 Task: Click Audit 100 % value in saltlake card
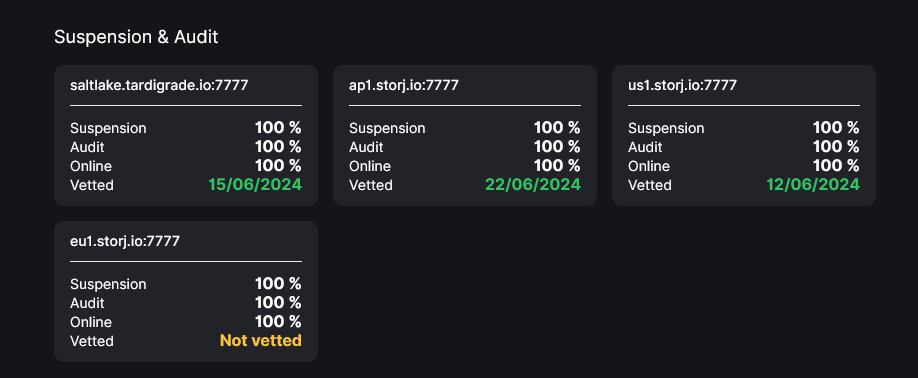pos(278,147)
